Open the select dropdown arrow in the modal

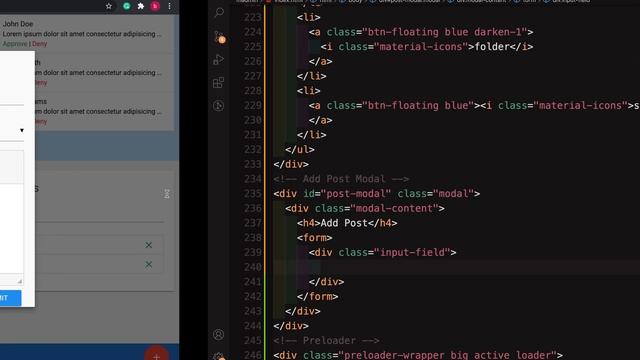tap(22, 130)
